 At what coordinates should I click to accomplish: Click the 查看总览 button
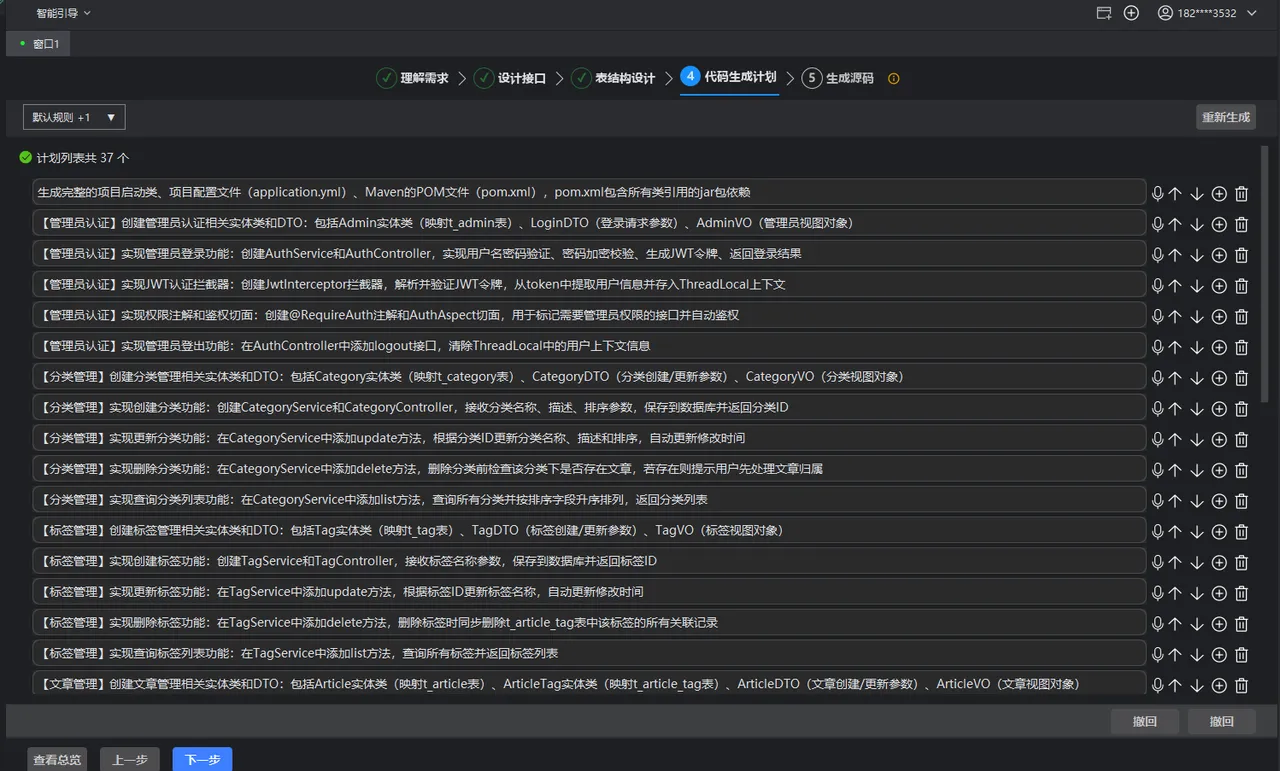pos(57,760)
